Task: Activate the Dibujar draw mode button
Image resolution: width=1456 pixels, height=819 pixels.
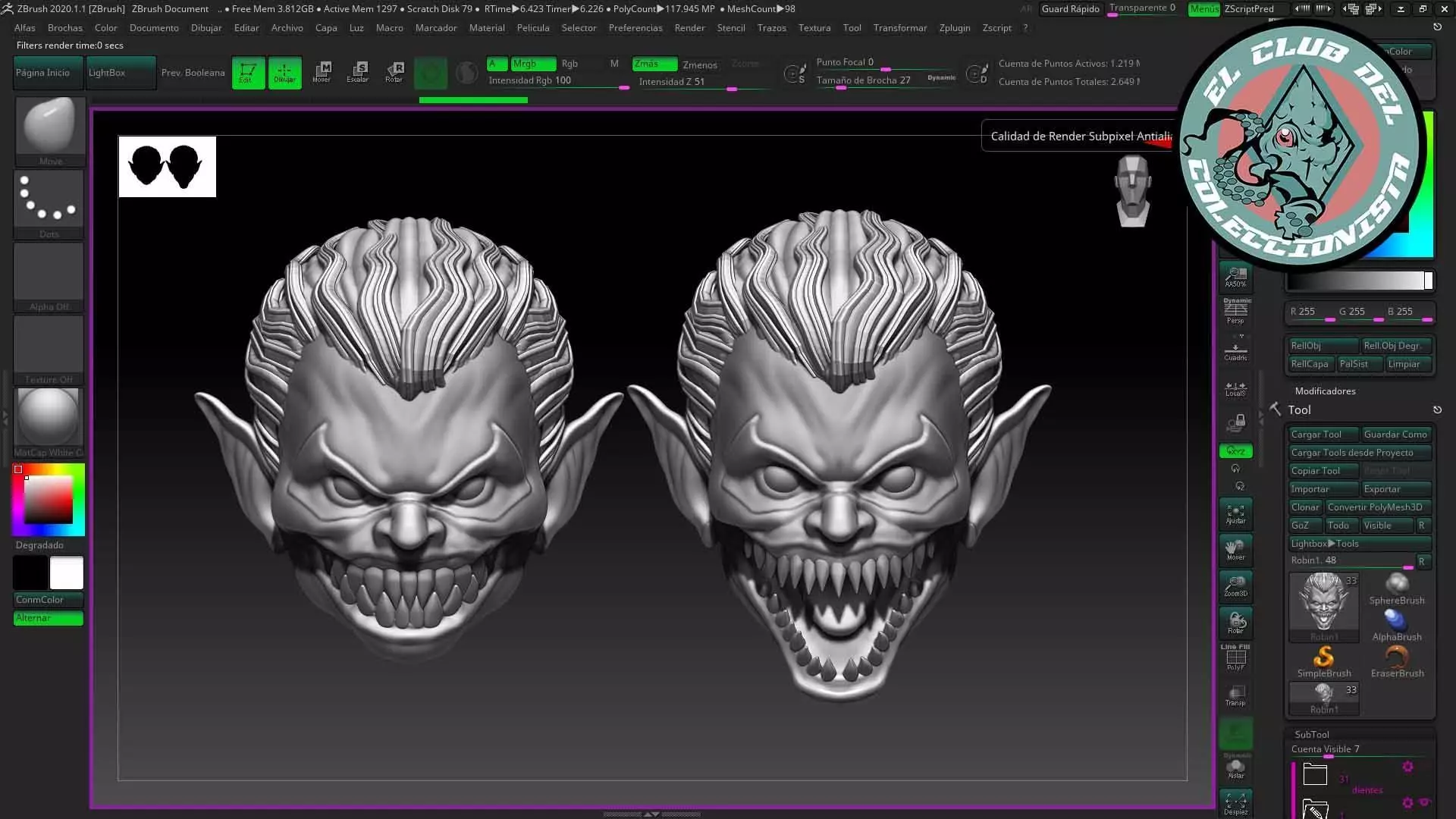Action: 284,73
